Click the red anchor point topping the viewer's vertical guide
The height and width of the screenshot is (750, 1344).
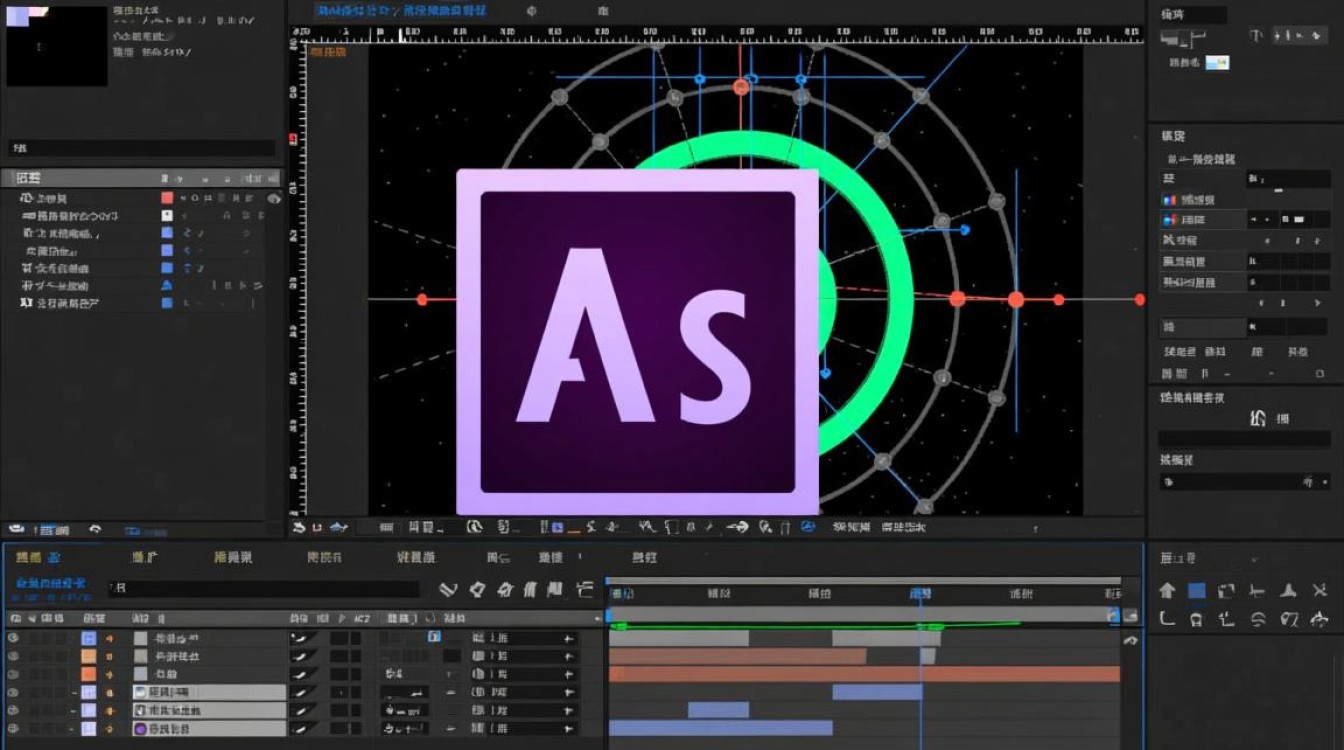(742, 87)
